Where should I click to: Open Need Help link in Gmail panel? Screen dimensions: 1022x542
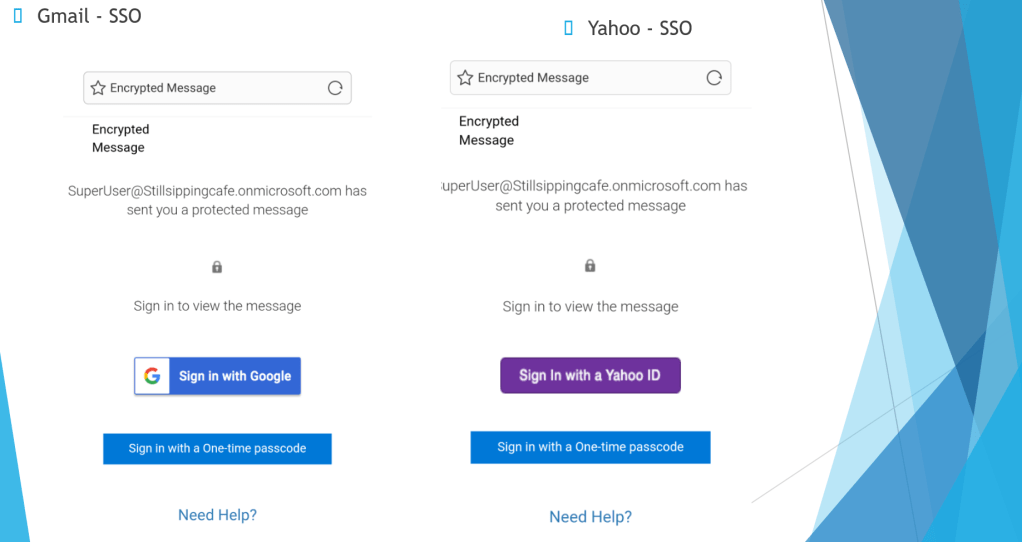click(218, 515)
